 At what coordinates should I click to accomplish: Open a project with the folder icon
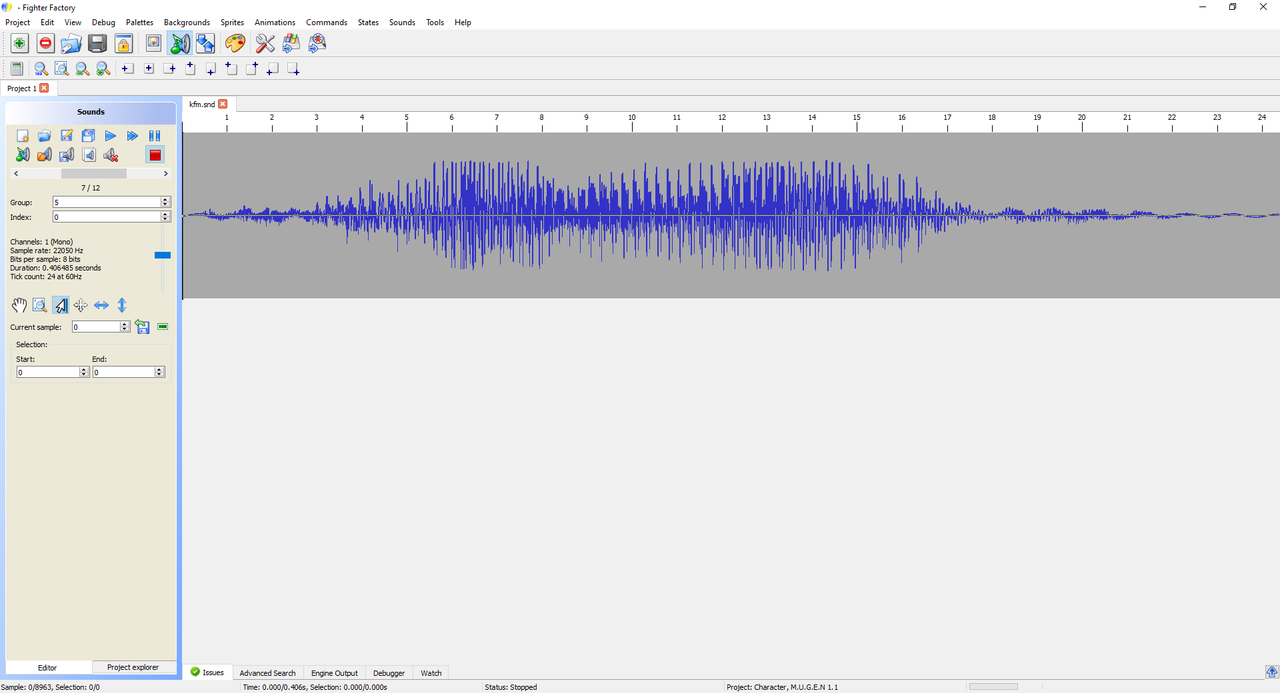tap(71, 43)
